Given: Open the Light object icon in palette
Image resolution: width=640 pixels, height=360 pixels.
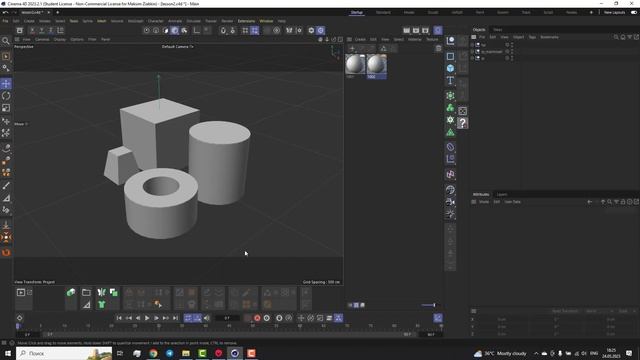Looking at the screenshot, I should coord(450,214).
